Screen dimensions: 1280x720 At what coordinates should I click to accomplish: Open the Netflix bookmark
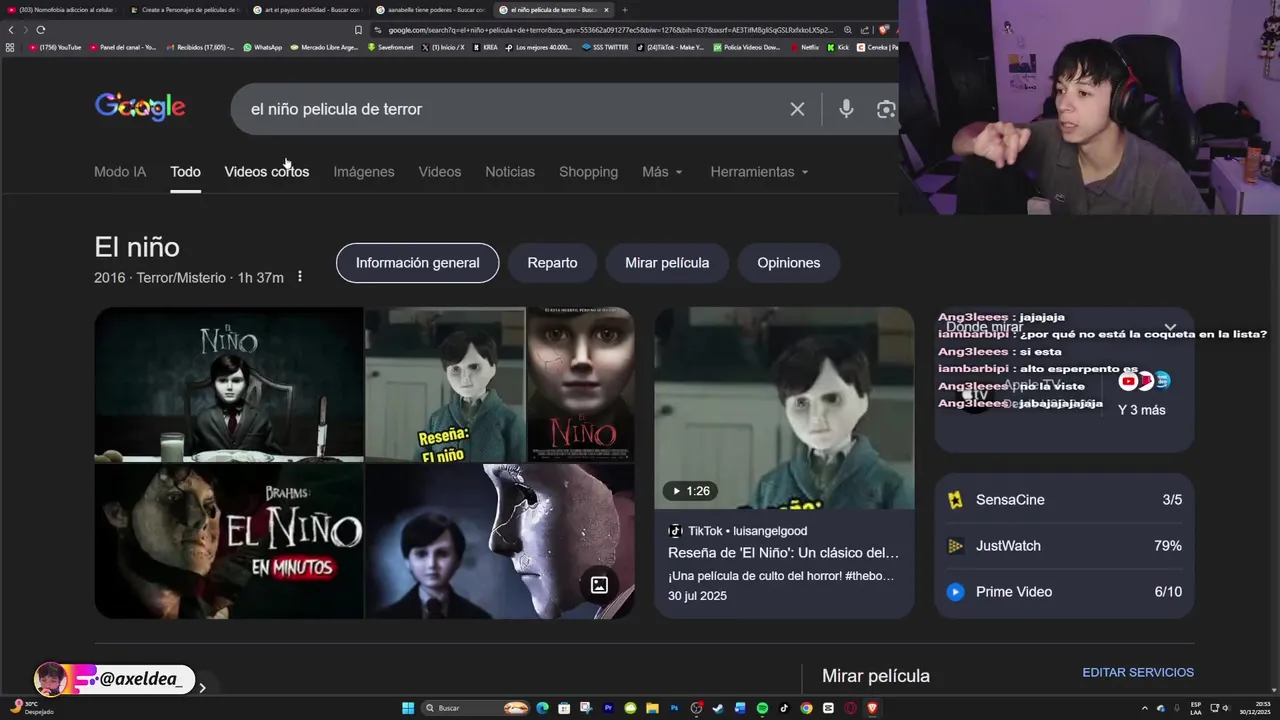[x=805, y=47]
